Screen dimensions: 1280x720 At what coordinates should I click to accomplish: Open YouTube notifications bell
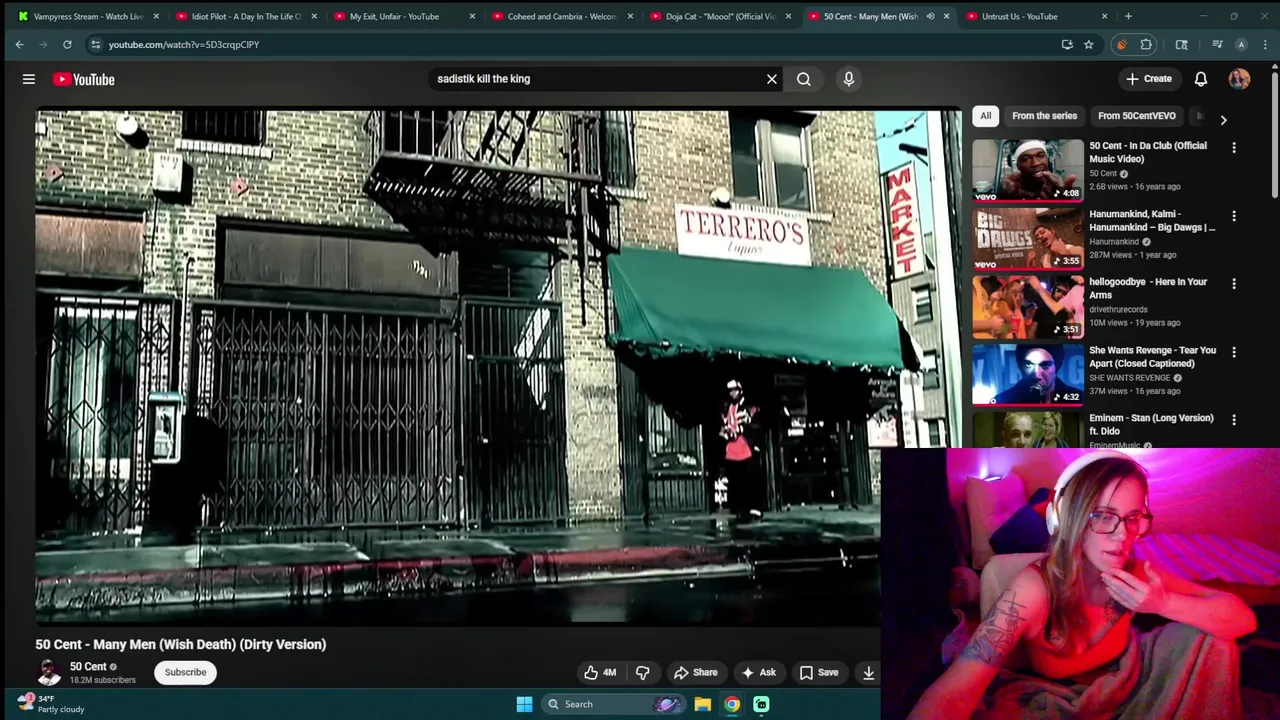[x=1201, y=79]
